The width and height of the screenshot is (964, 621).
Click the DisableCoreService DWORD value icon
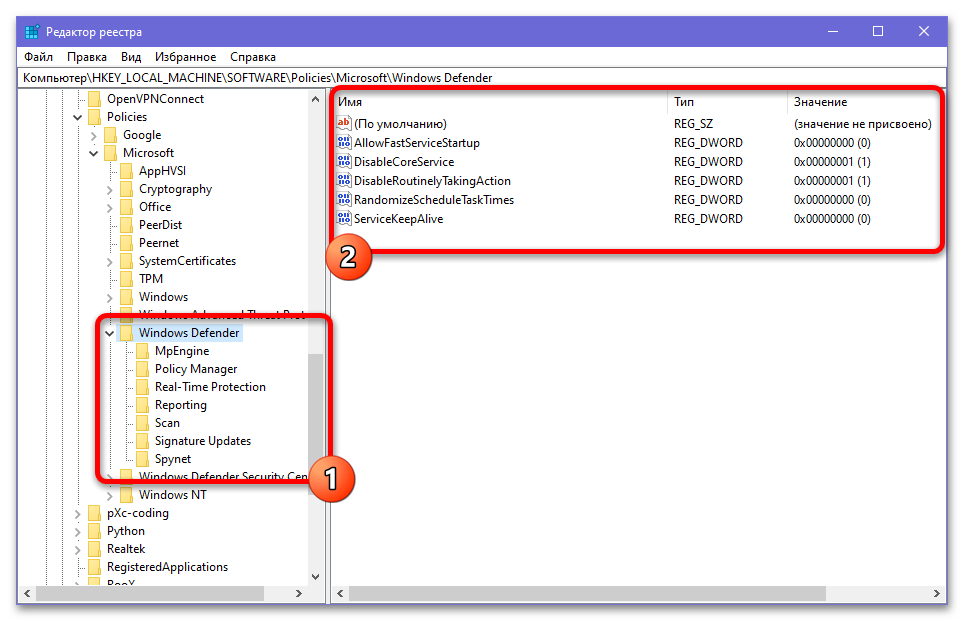[344, 162]
